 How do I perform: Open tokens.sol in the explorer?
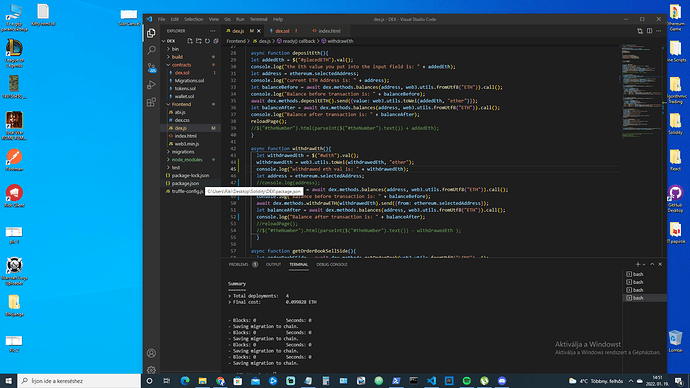pos(185,88)
